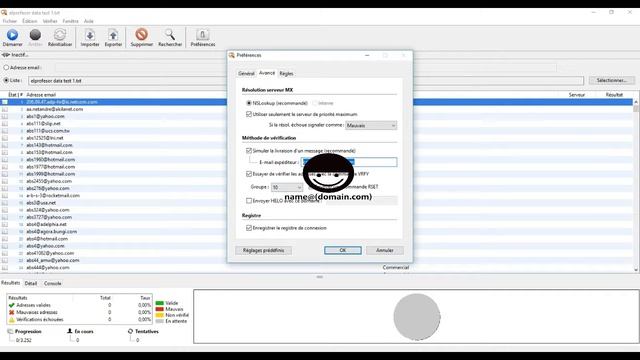Switch to the Général tab

tap(246, 73)
